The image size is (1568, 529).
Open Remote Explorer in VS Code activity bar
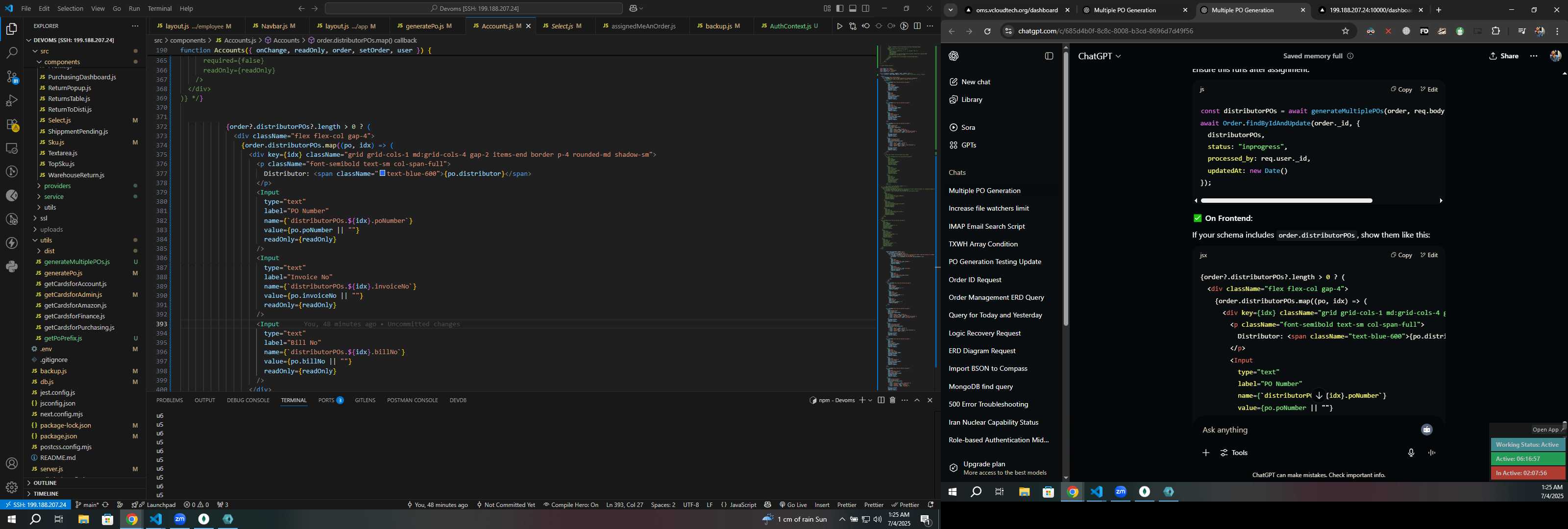tap(12, 148)
